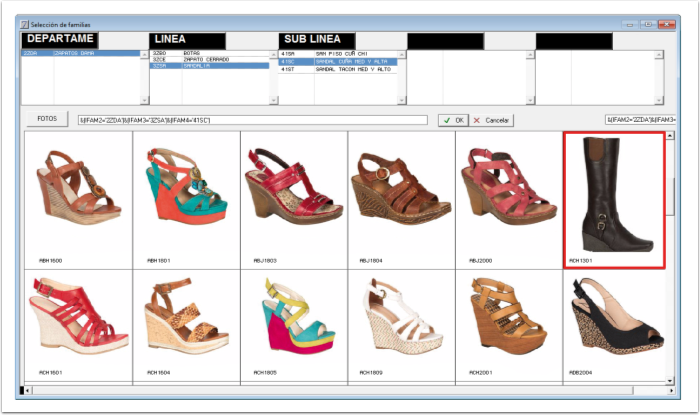Image resolution: width=700 pixels, height=415 pixels.
Task: Click the DEPARTAME column header
Action: click(x=60, y=40)
